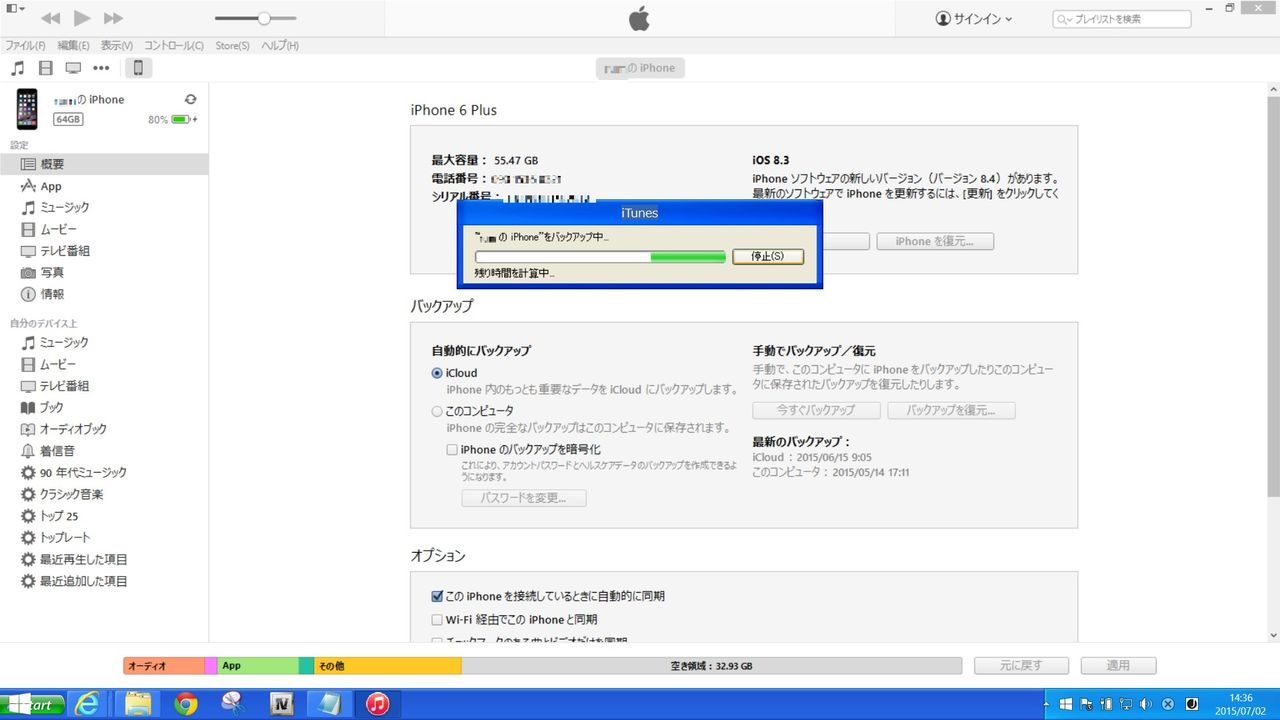The width and height of the screenshot is (1280, 720).
Task: Open the 表示(V) menu
Action: coord(117,46)
